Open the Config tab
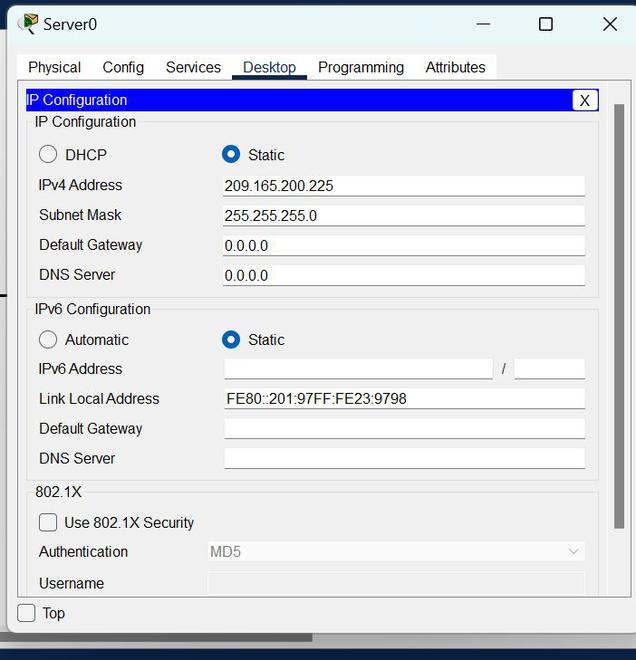The width and height of the screenshot is (636, 660). tap(123, 68)
